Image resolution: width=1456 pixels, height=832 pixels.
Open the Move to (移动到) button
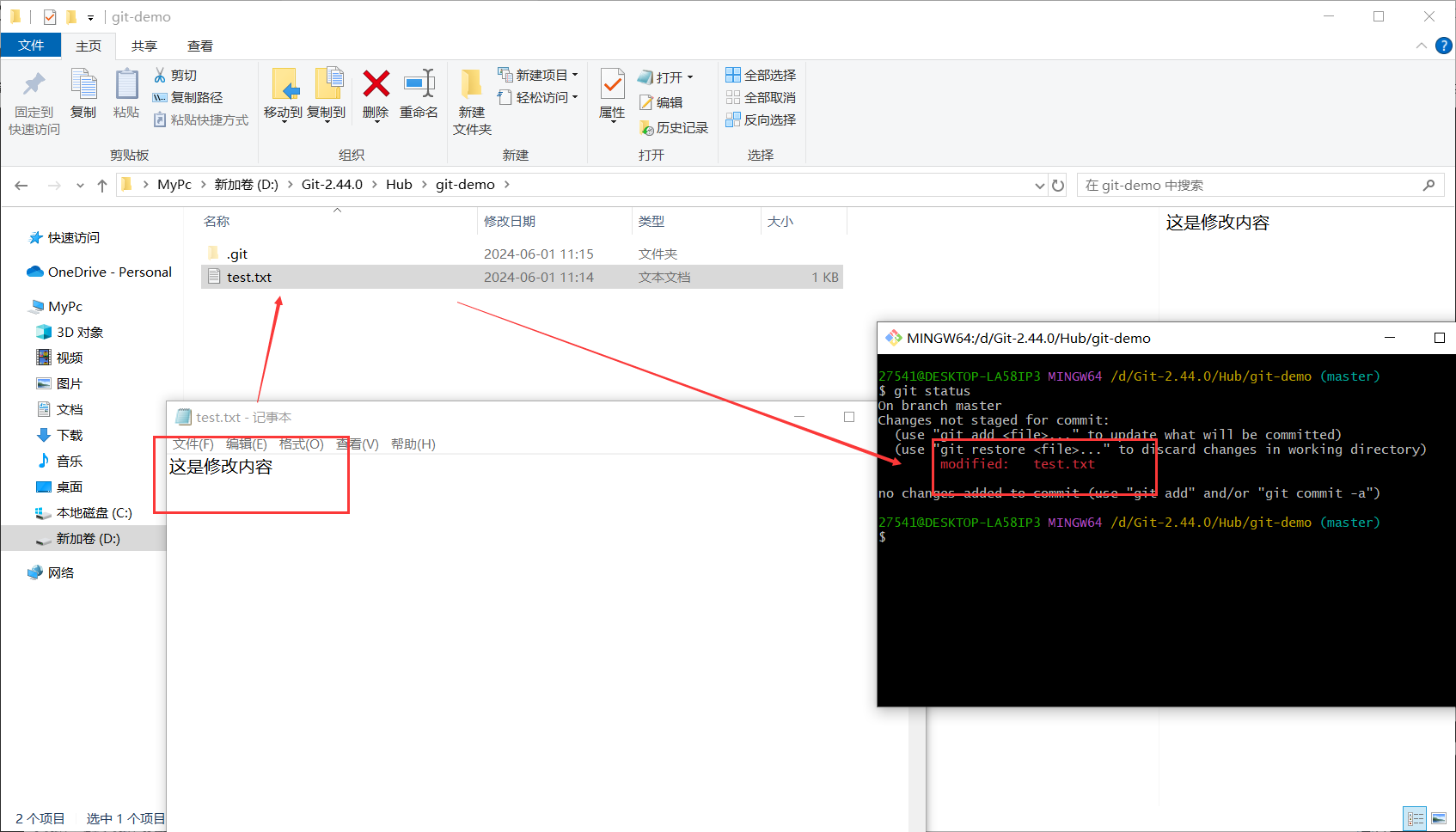coord(284,95)
